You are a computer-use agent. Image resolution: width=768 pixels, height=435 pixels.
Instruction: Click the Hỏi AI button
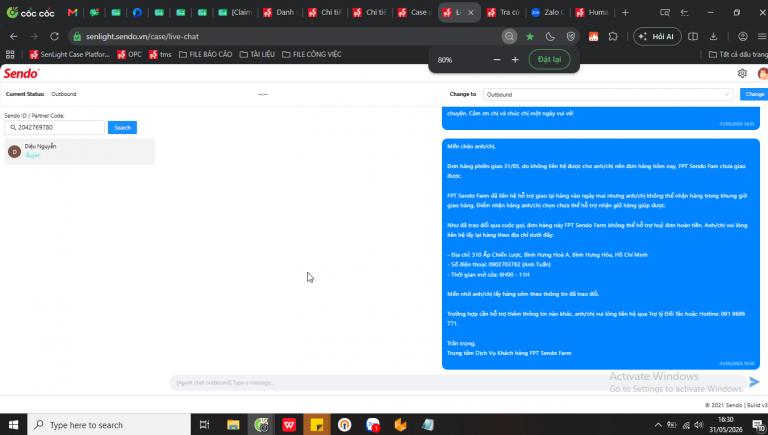(x=657, y=36)
